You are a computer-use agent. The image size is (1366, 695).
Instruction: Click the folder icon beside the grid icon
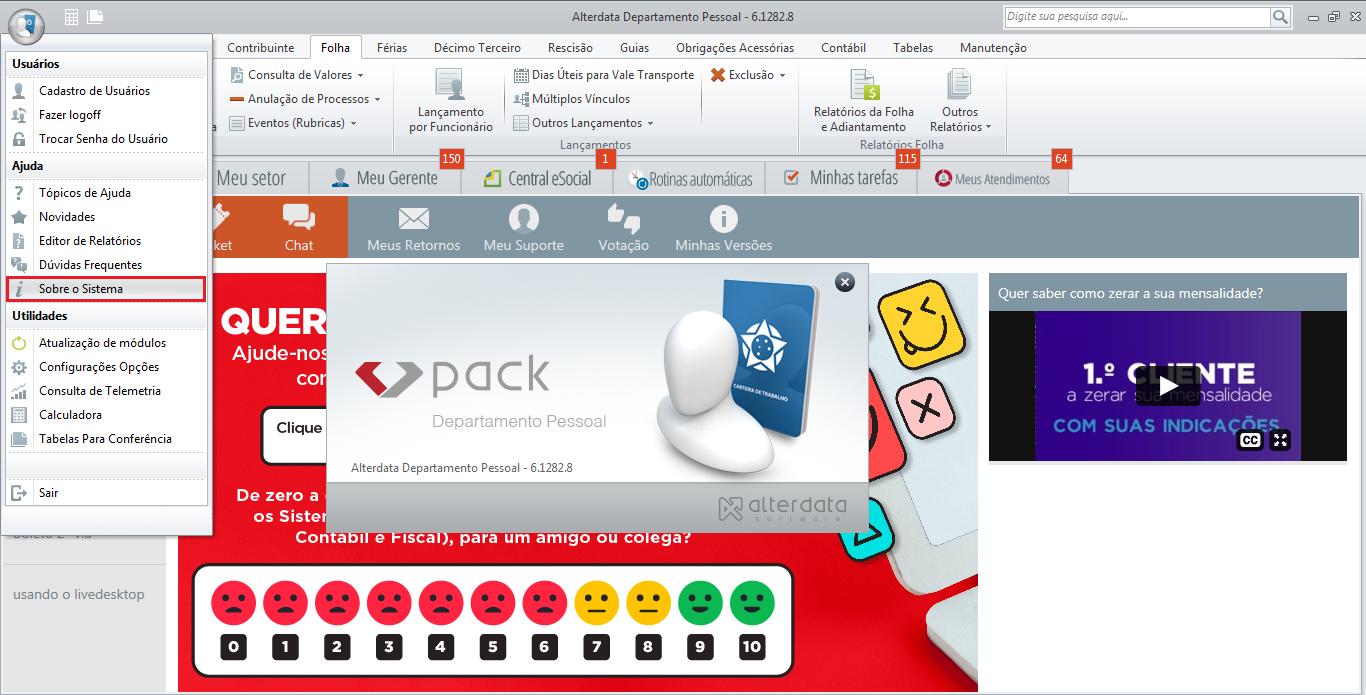95,16
